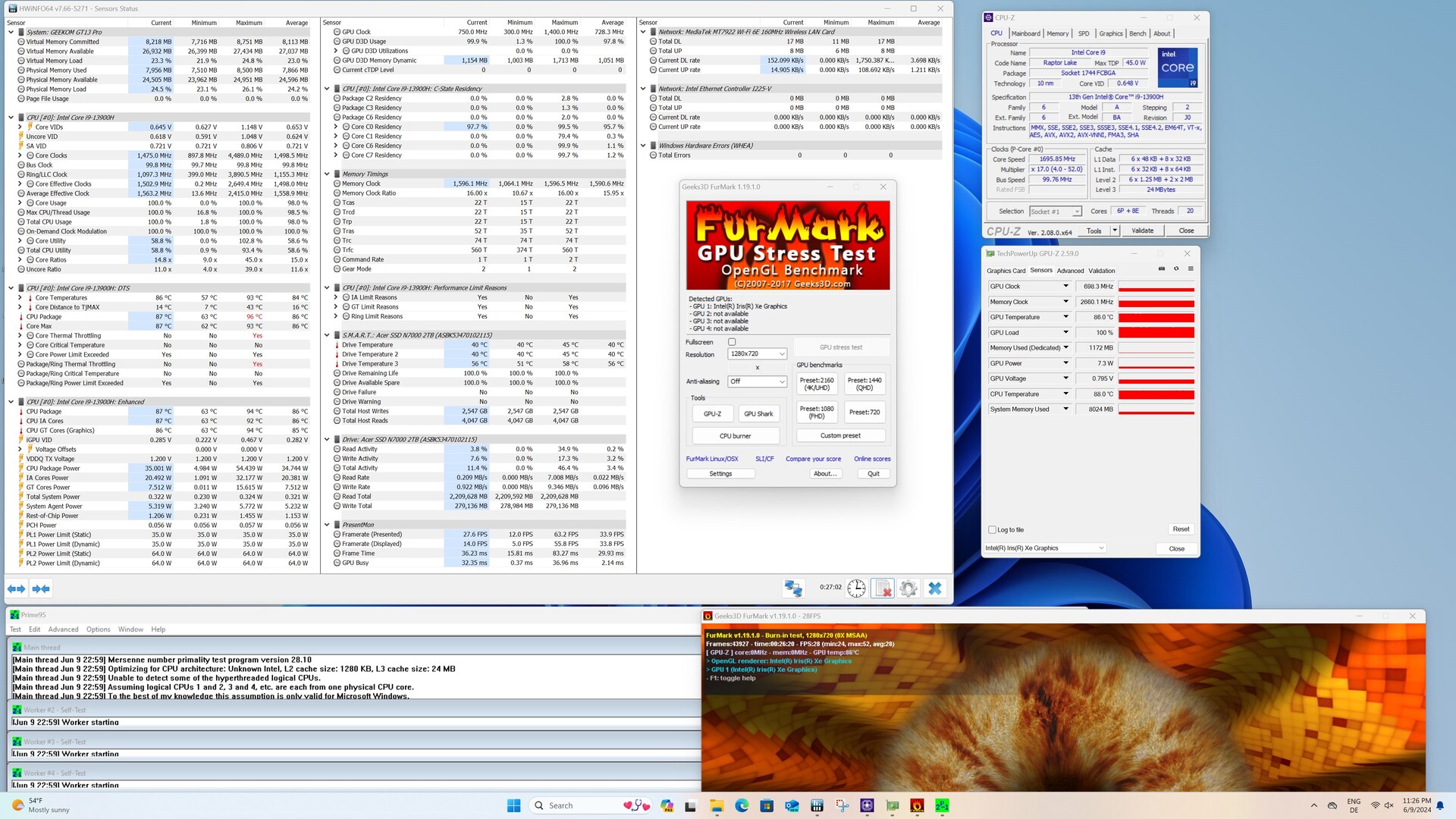The height and width of the screenshot is (819, 1456).
Task: Open Microsoft Store taskbar icon
Action: point(766,805)
